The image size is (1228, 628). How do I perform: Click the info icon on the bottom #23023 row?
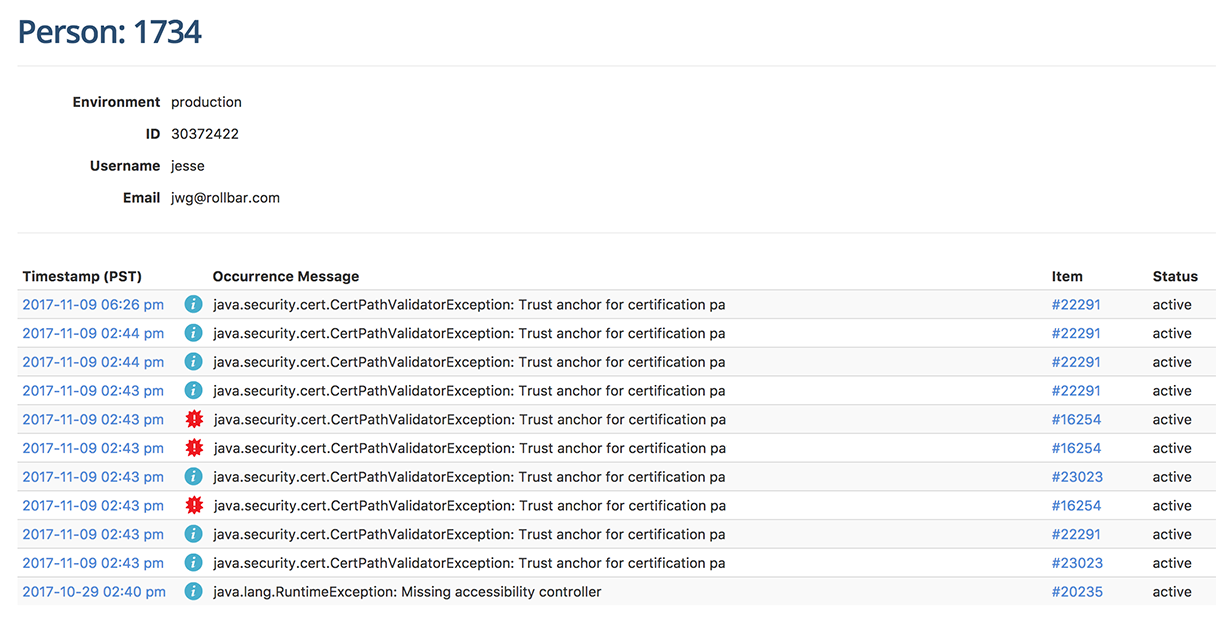point(193,562)
